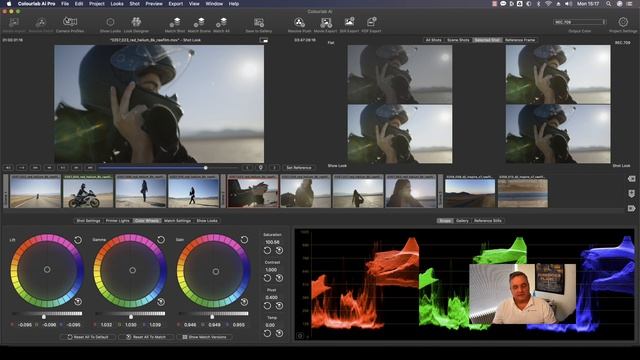This screenshot has height=360, width=640.
Task: Click bottom icon right of thumbnail strip
Action: coord(631,208)
